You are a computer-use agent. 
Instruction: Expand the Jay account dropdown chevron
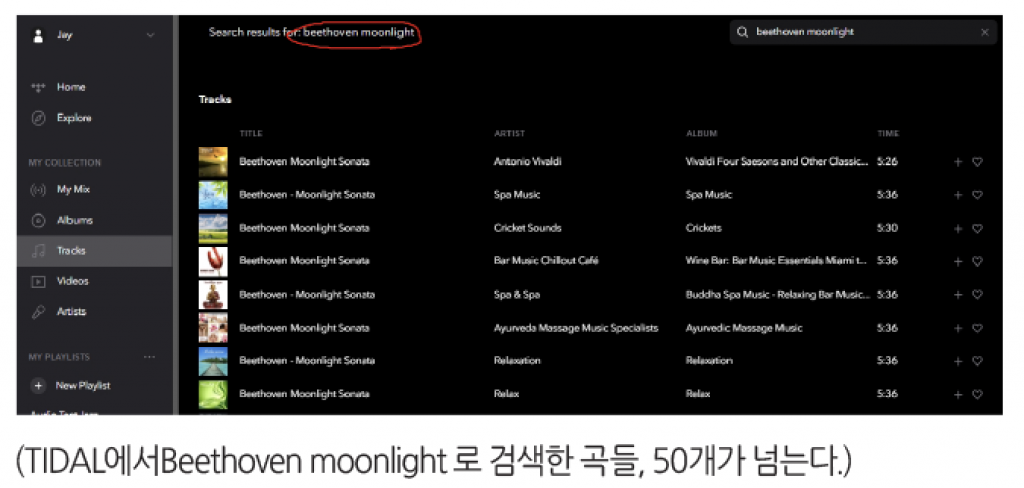[x=151, y=35]
